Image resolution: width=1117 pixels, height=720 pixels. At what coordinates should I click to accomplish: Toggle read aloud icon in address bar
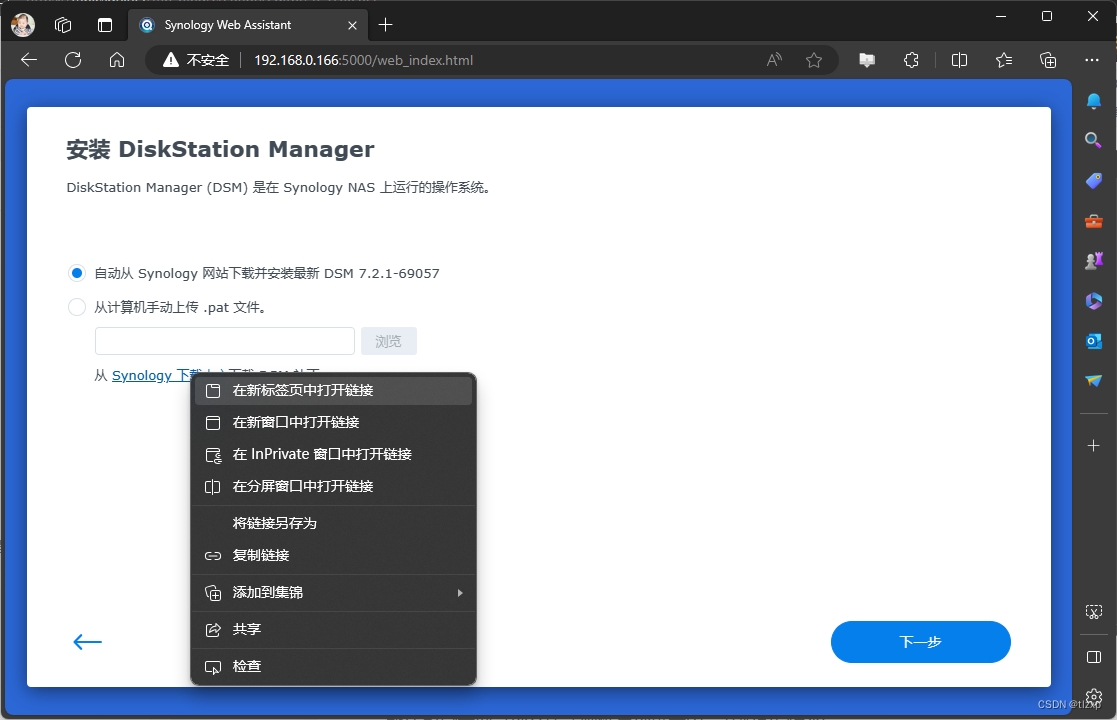coord(774,61)
